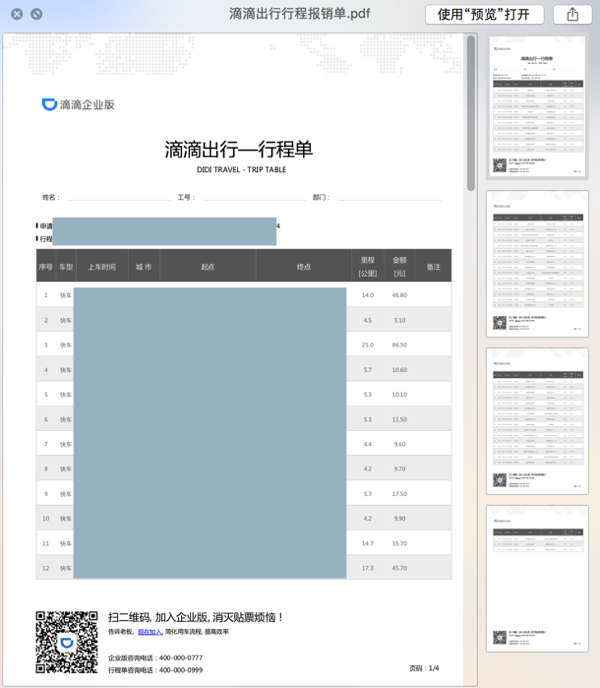Click the 滴滴企业版 logo
Image resolution: width=600 pixels, height=688 pixels.
click(x=78, y=104)
